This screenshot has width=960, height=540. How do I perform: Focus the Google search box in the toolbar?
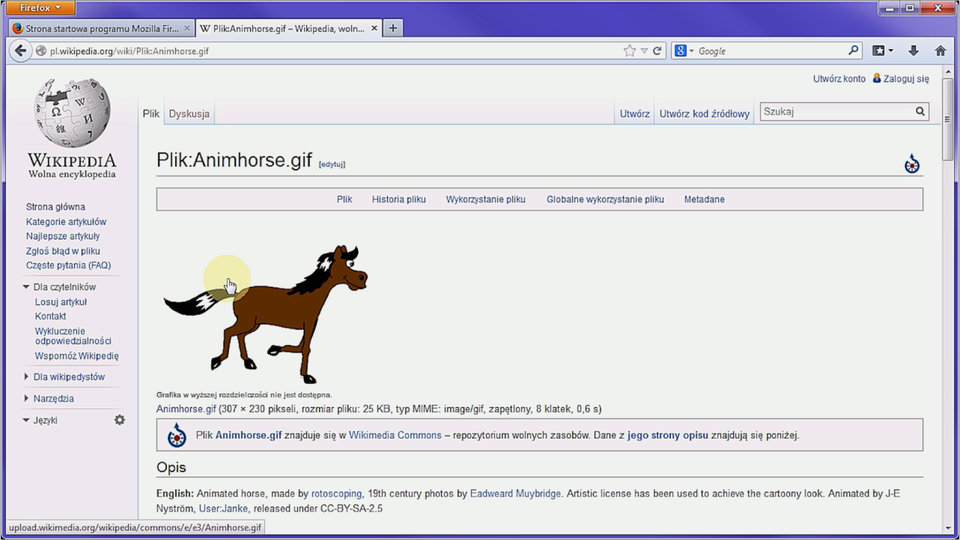coord(771,51)
